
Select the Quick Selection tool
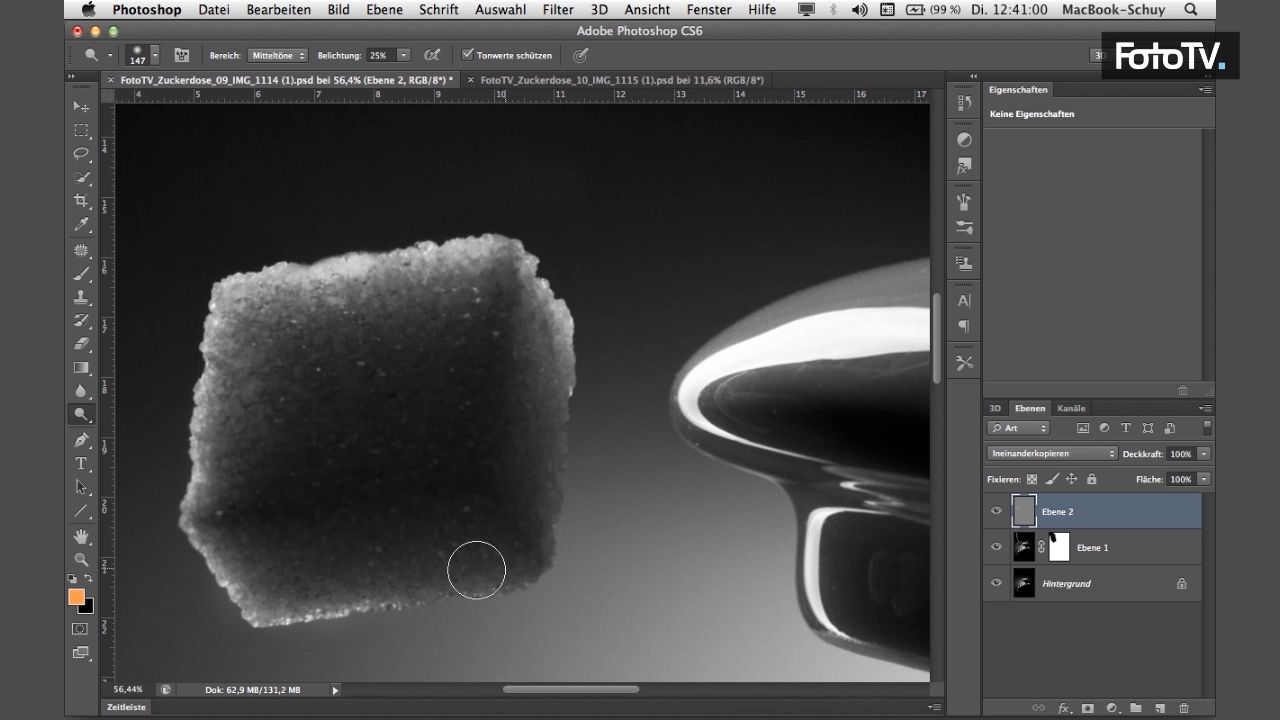81,178
